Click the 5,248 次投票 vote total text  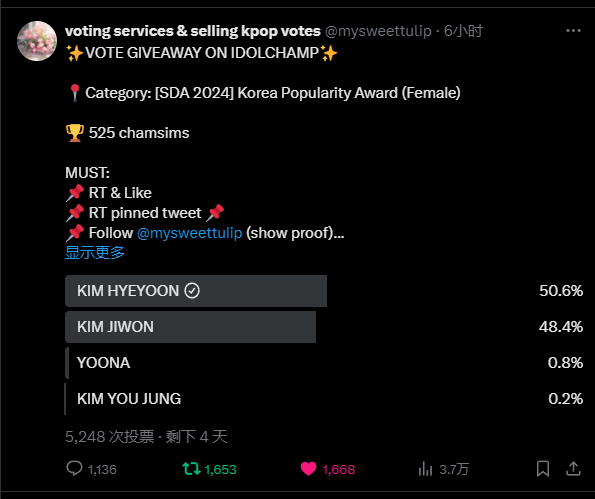coord(110,437)
